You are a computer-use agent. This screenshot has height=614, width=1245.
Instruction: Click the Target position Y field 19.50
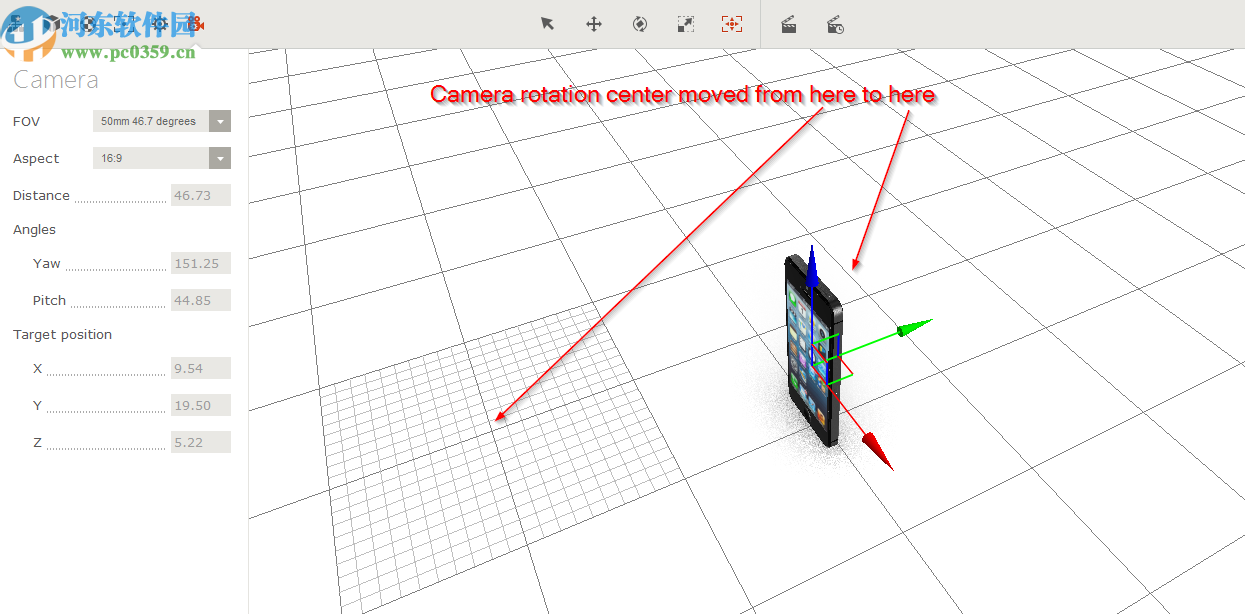pos(201,405)
